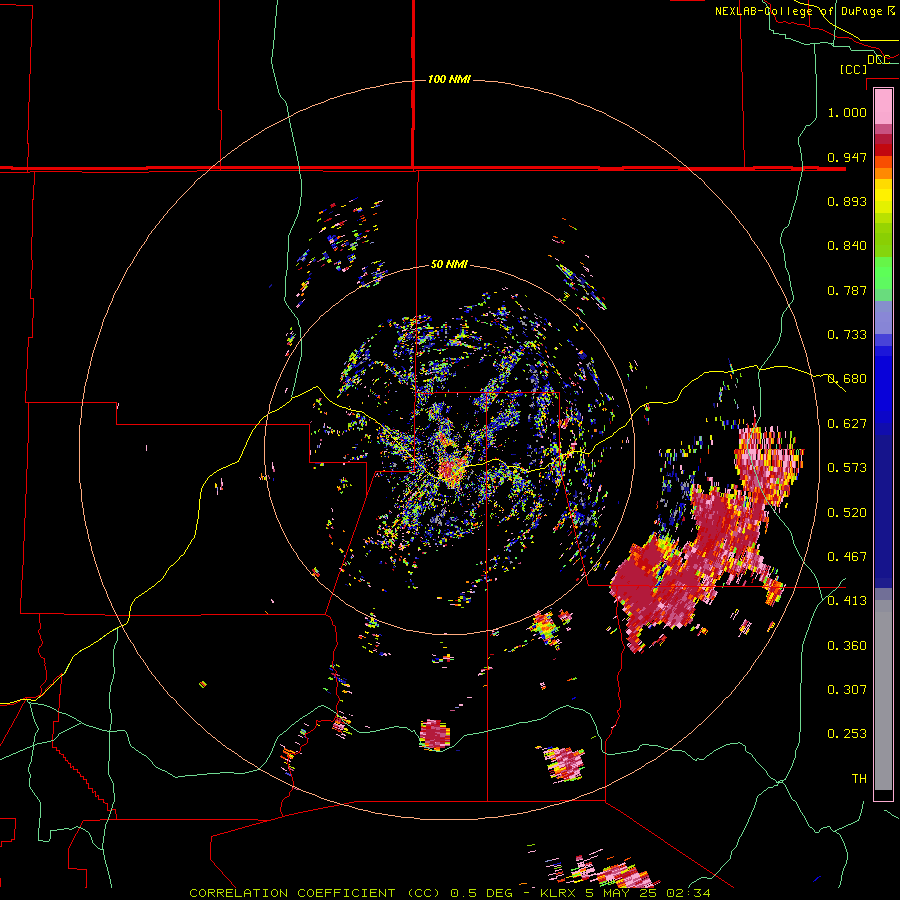Pick the bright green color bar segment

[883, 273]
